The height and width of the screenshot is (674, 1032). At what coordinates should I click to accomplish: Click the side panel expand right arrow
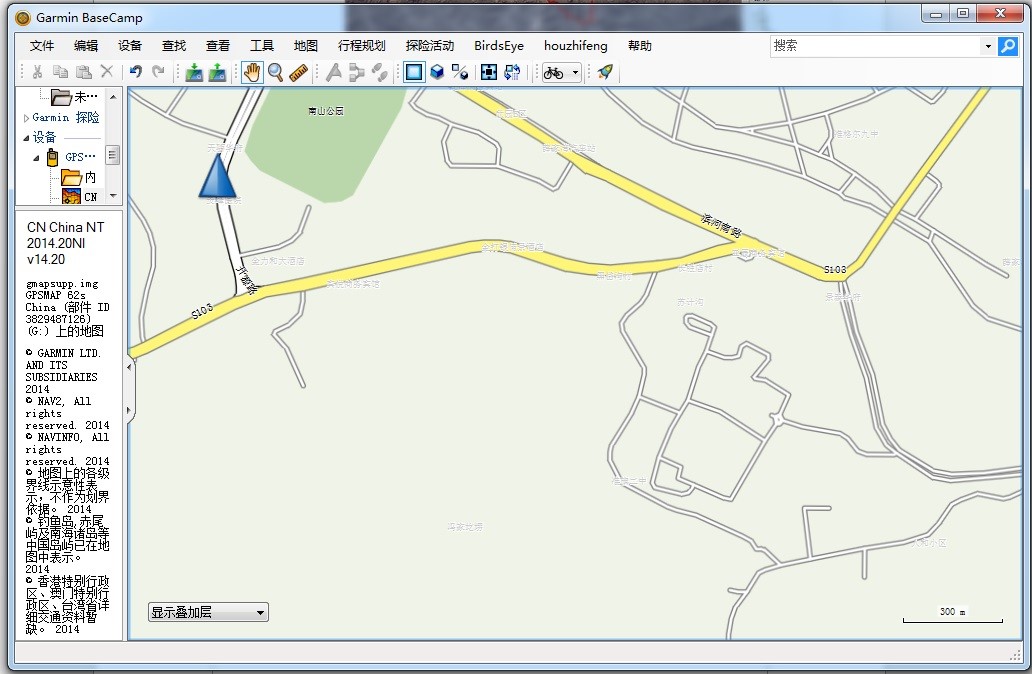(x=128, y=411)
